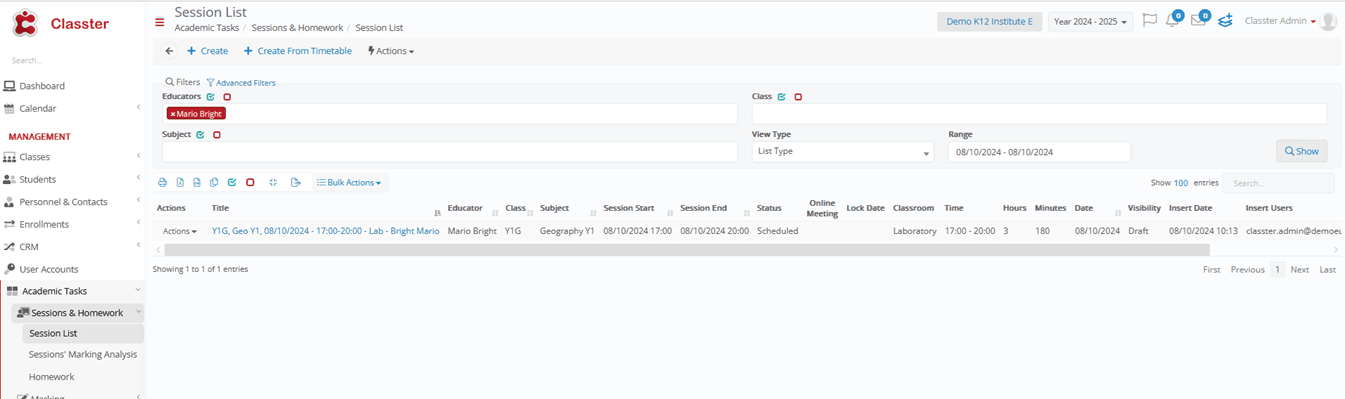Select all Educators with the teal check
1345x399 pixels.
[x=211, y=97]
